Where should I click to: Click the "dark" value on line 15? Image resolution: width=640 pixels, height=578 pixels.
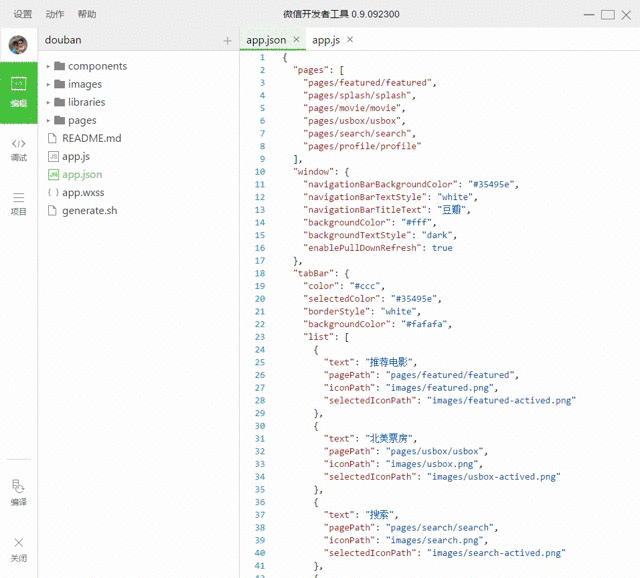click(x=437, y=235)
